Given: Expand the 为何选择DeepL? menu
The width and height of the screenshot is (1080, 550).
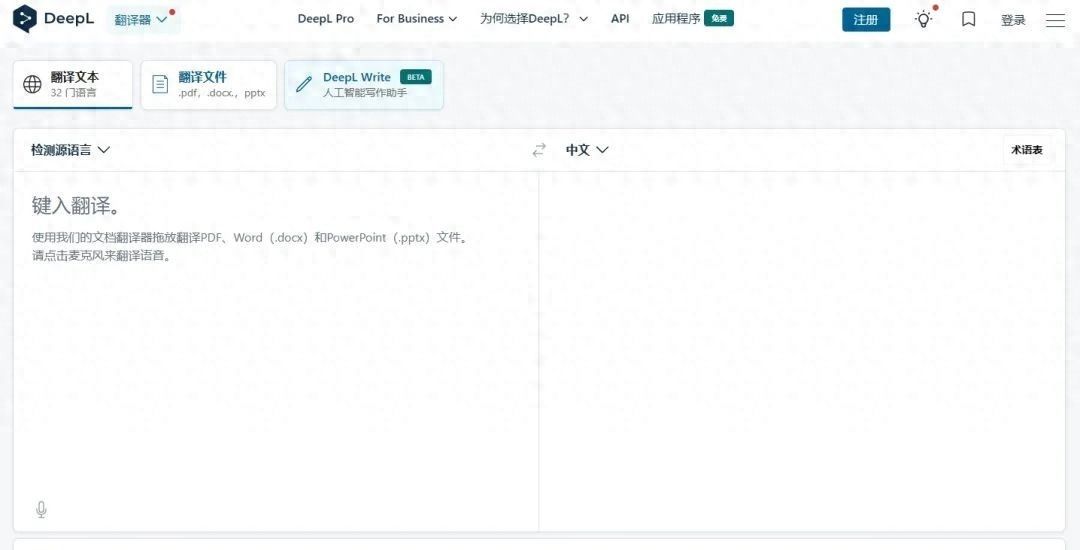Looking at the screenshot, I should [x=534, y=19].
